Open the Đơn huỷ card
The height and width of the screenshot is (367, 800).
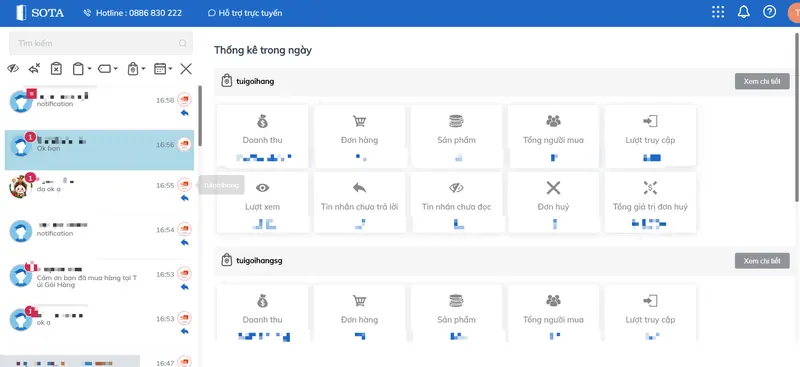[x=553, y=203]
